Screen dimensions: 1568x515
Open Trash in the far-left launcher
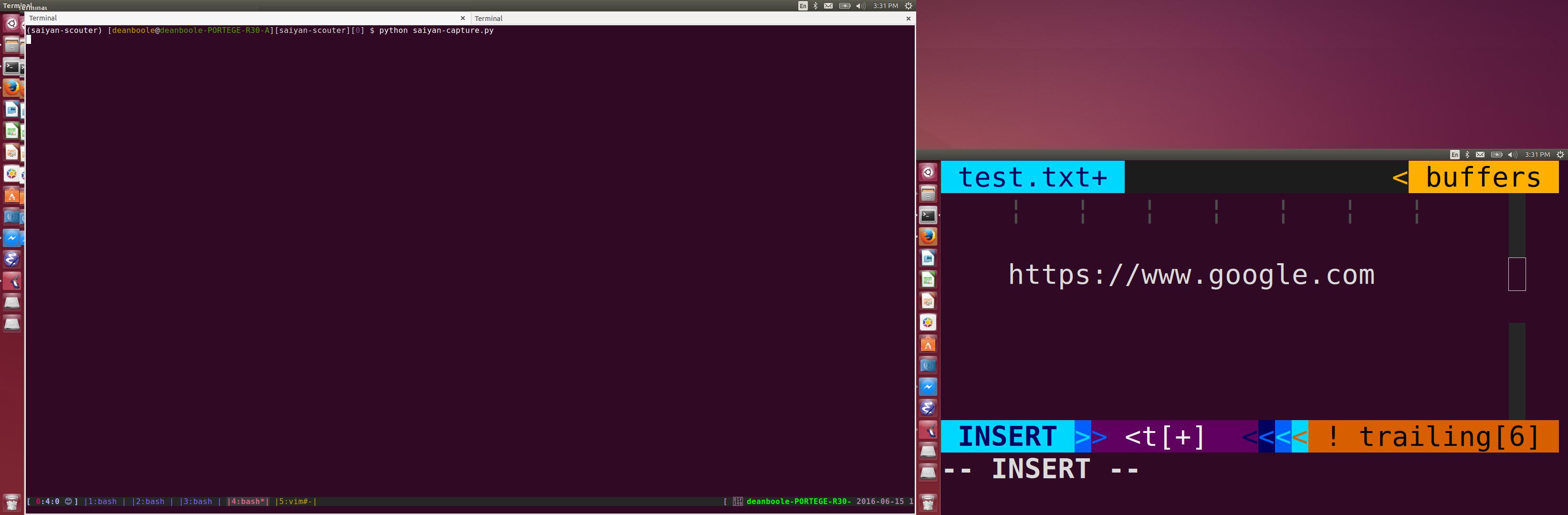[11, 502]
